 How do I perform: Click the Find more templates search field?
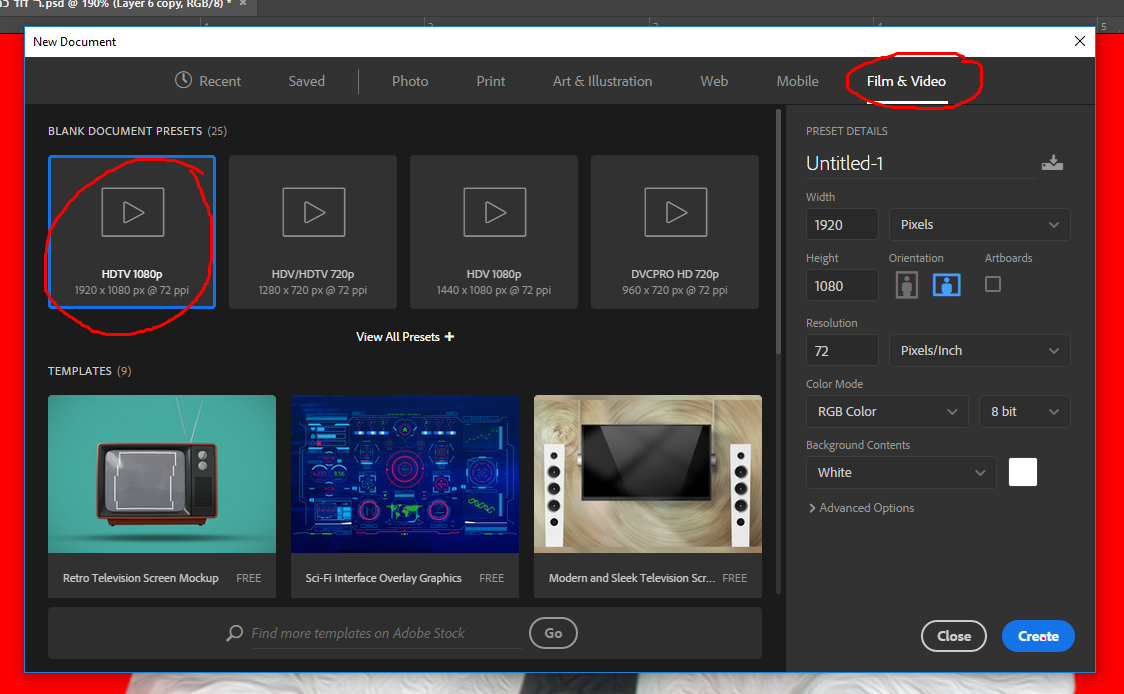pyautogui.click(x=386, y=633)
